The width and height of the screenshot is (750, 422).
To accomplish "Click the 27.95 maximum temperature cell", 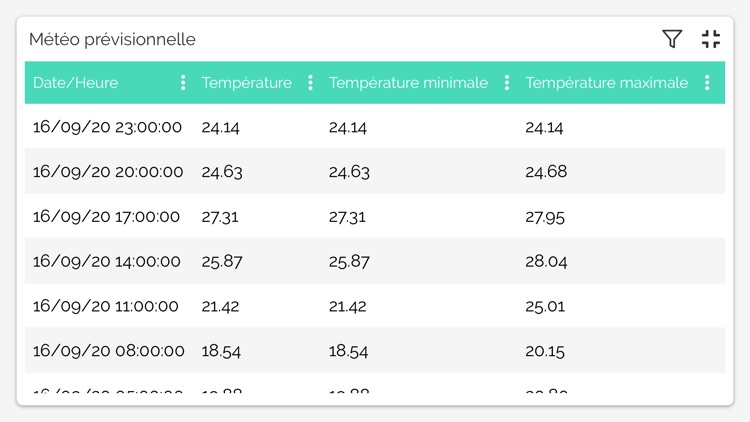I will pyautogui.click(x=545, y=216).
